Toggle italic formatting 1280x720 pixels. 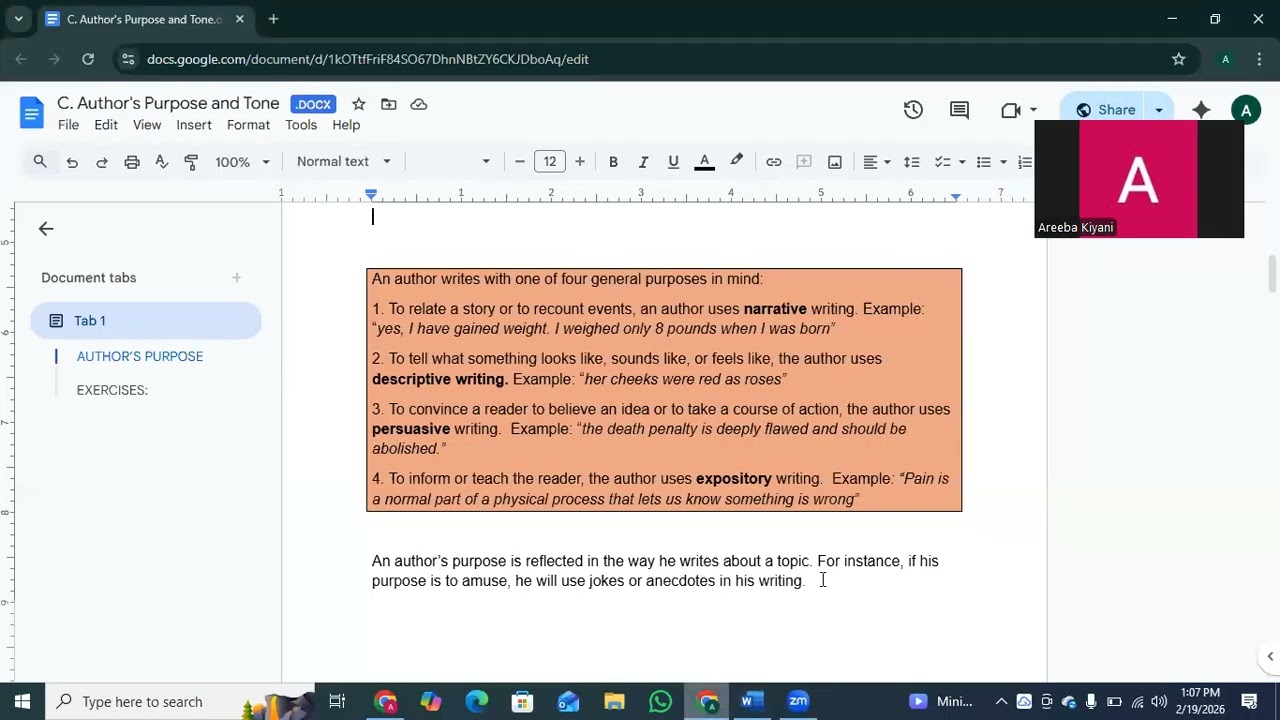[x=643, y=162]
